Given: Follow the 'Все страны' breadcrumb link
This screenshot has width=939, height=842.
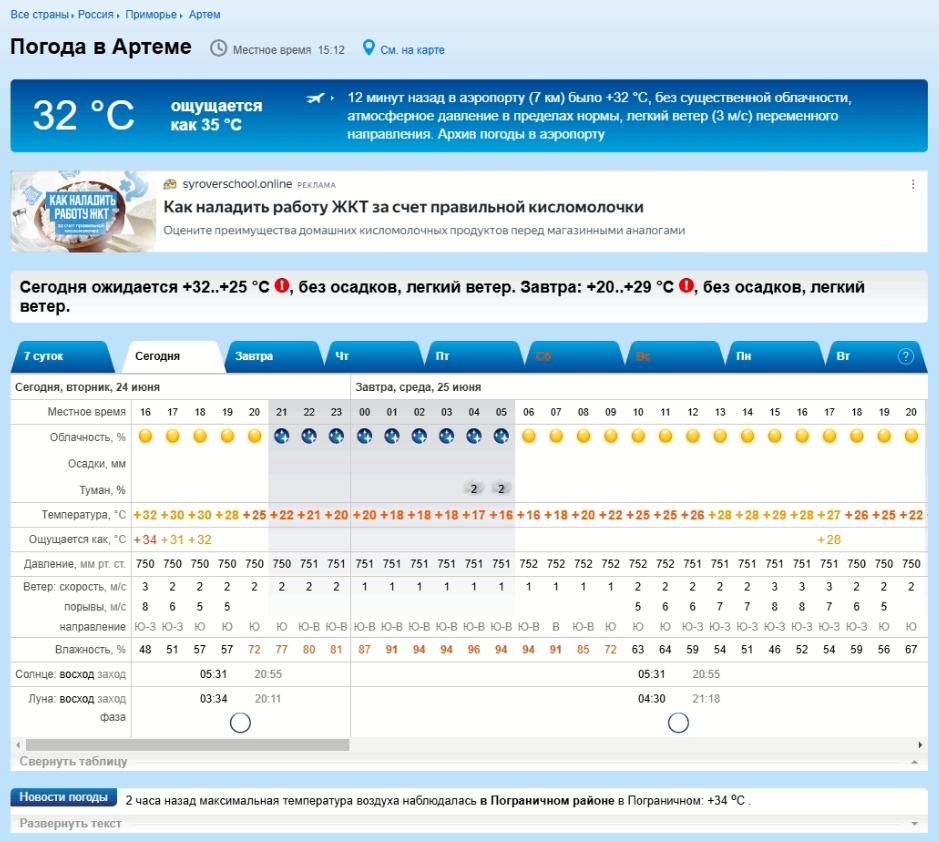Looking at the screenshot, I should (40, 14).
